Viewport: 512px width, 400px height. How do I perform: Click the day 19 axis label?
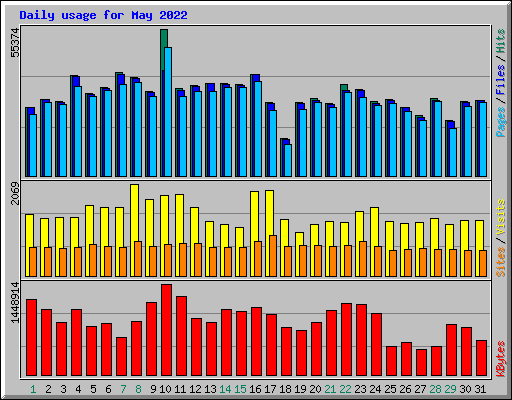301,389
